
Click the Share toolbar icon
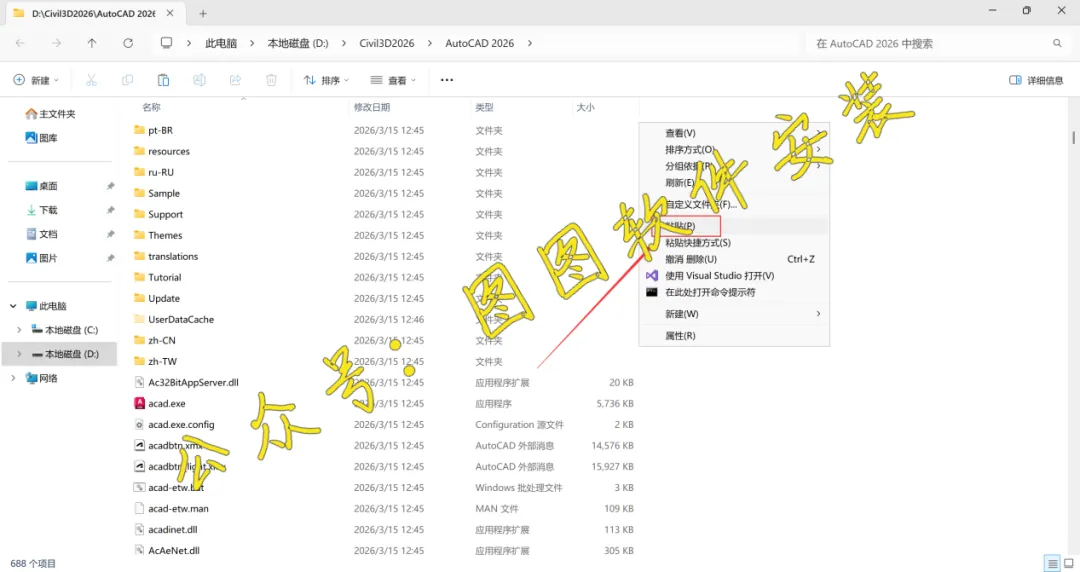pos(236,80)
